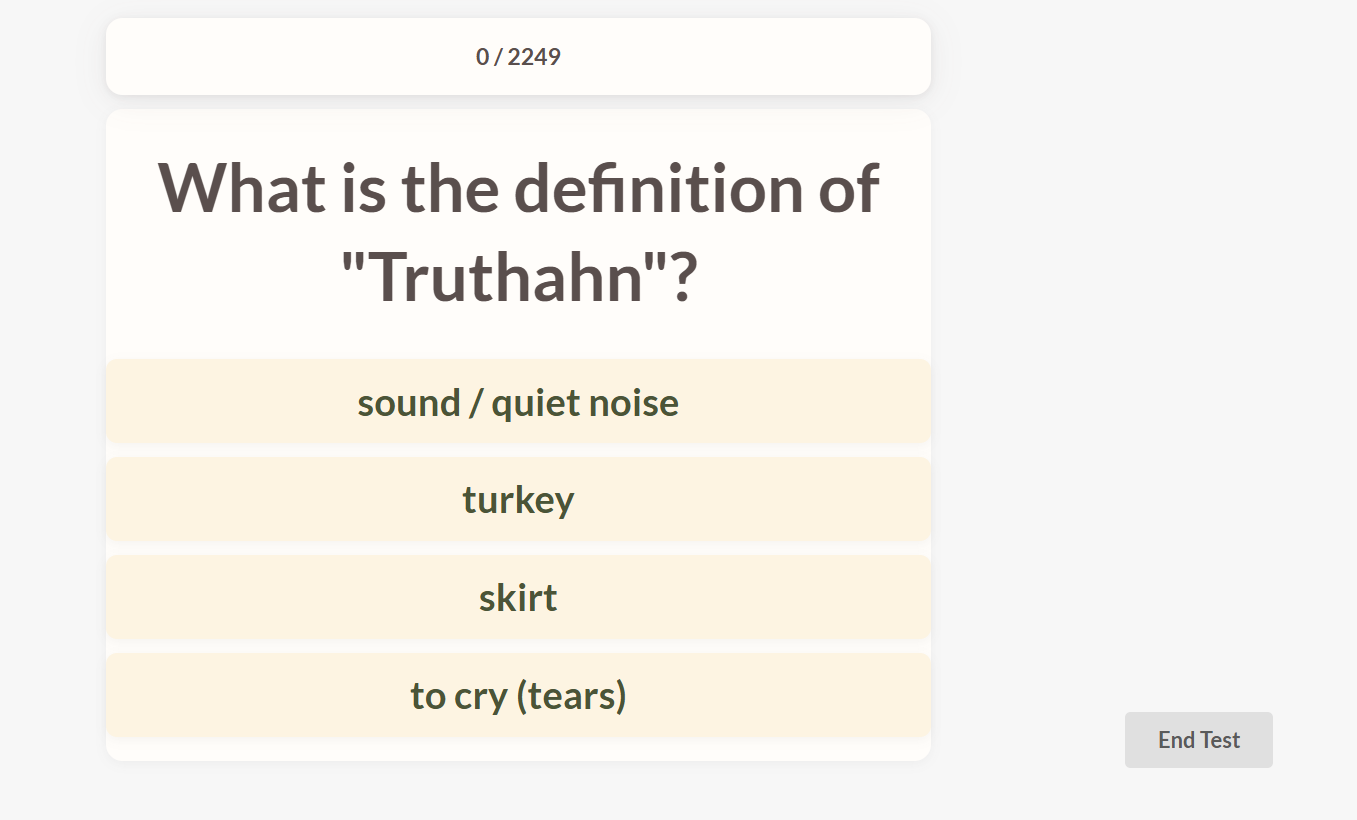Click the question text about "Truthahn"
The image size is (1357, 820).
click(x=518, y=232)
